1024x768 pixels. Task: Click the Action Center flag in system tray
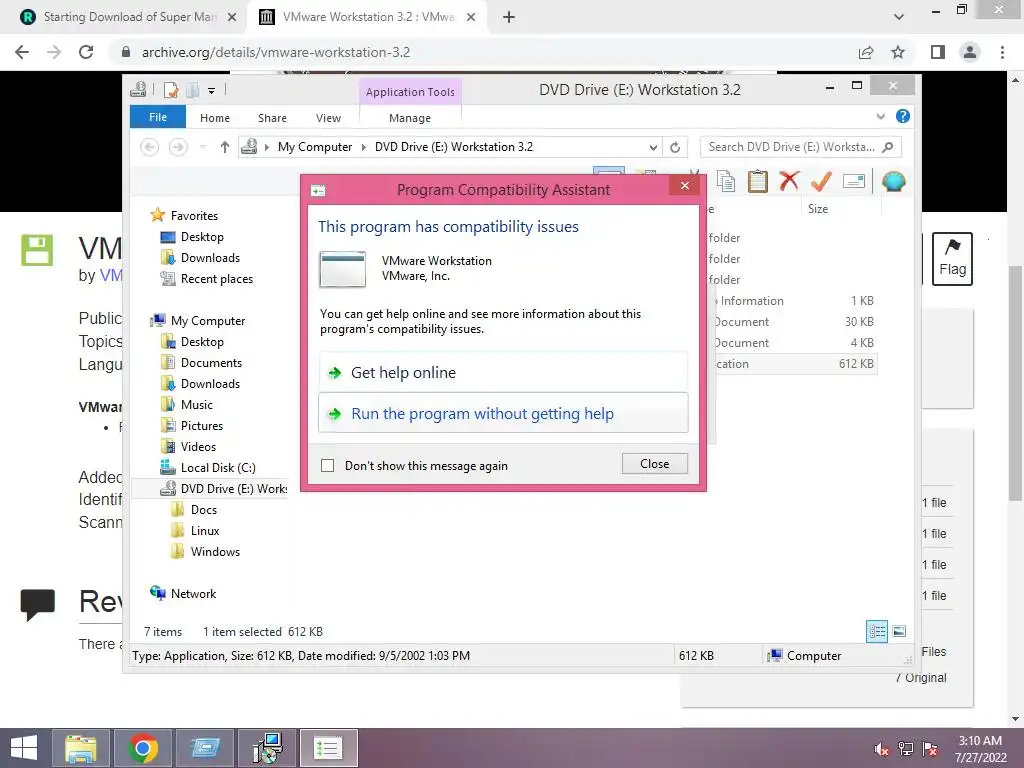[x=930, y=748]
